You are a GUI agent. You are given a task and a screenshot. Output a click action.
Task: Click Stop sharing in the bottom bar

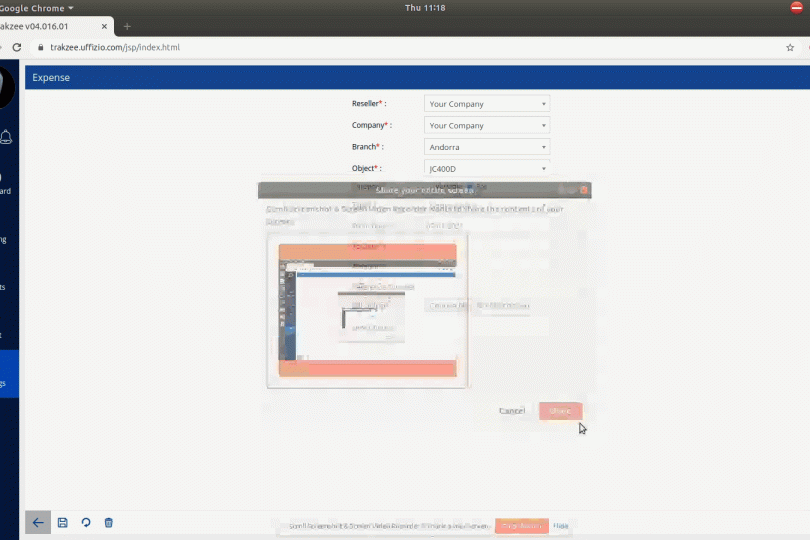[521, 526]
